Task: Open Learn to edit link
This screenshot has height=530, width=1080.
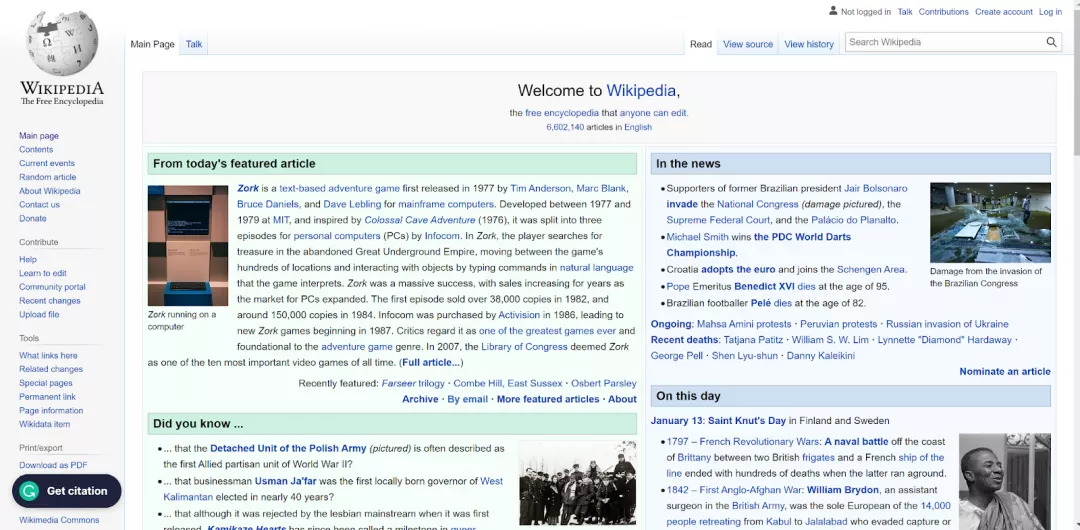Action: point(43,273)
